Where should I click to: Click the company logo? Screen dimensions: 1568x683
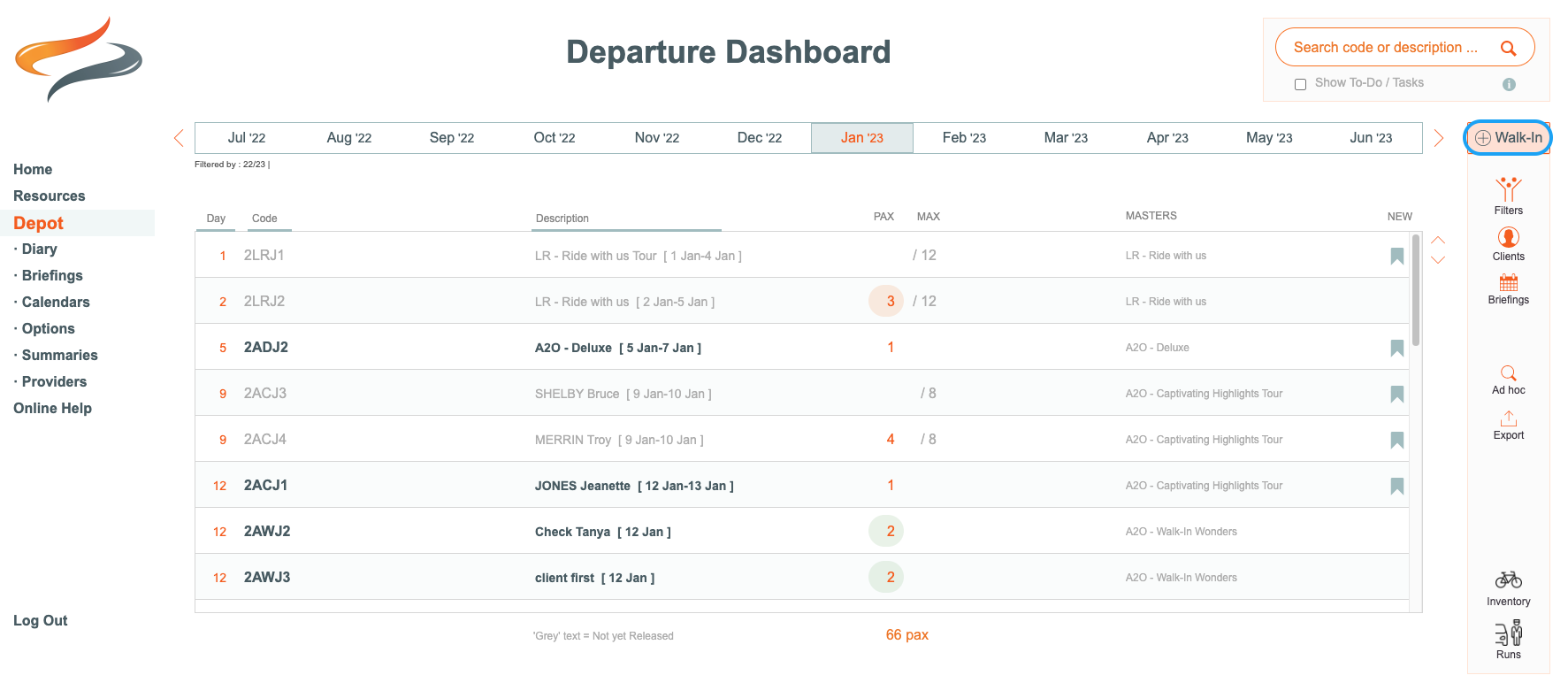[79, 58]
